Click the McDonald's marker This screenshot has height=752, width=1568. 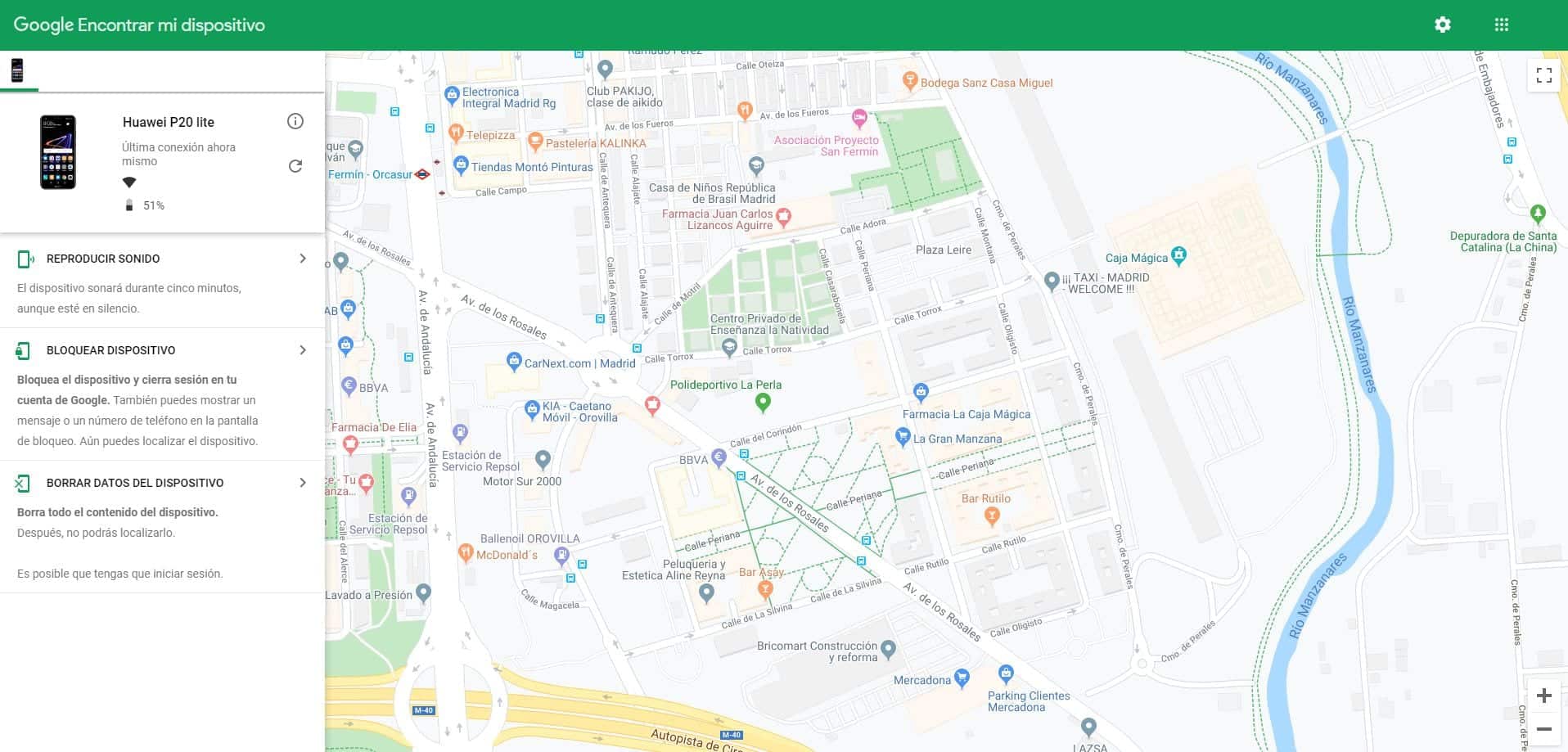click(466, 552)
